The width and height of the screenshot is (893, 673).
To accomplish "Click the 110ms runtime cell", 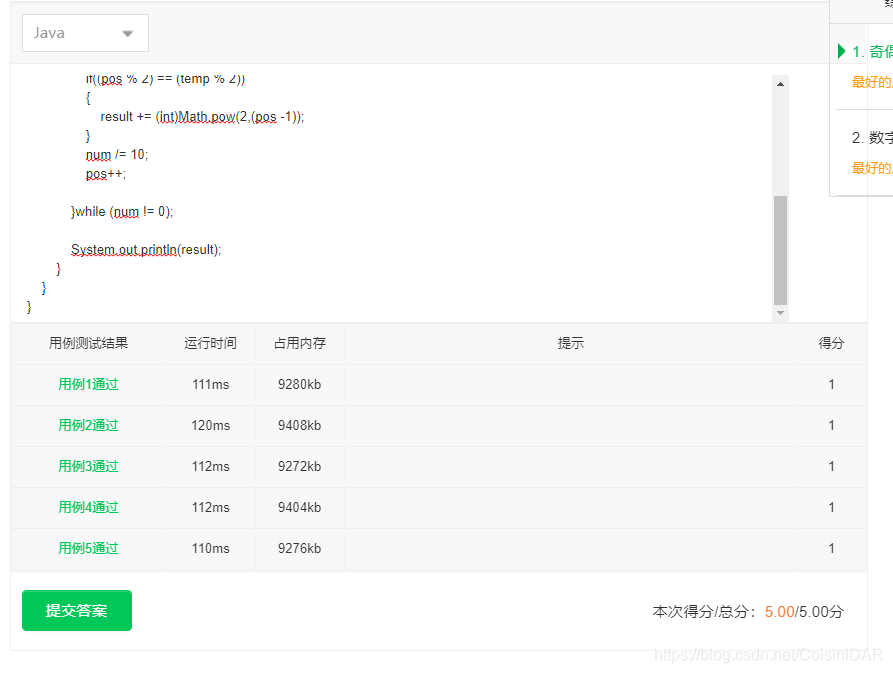I will click(x=211, y=548).
